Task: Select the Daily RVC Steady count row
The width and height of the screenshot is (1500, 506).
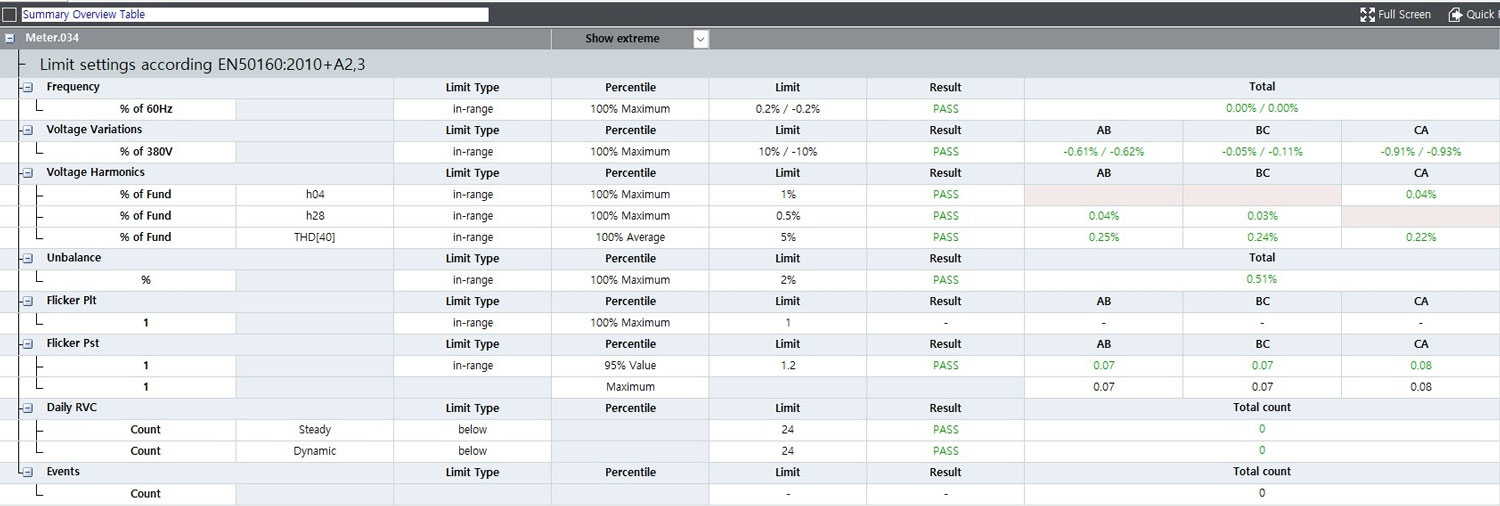Action: [x=315, y=430]
